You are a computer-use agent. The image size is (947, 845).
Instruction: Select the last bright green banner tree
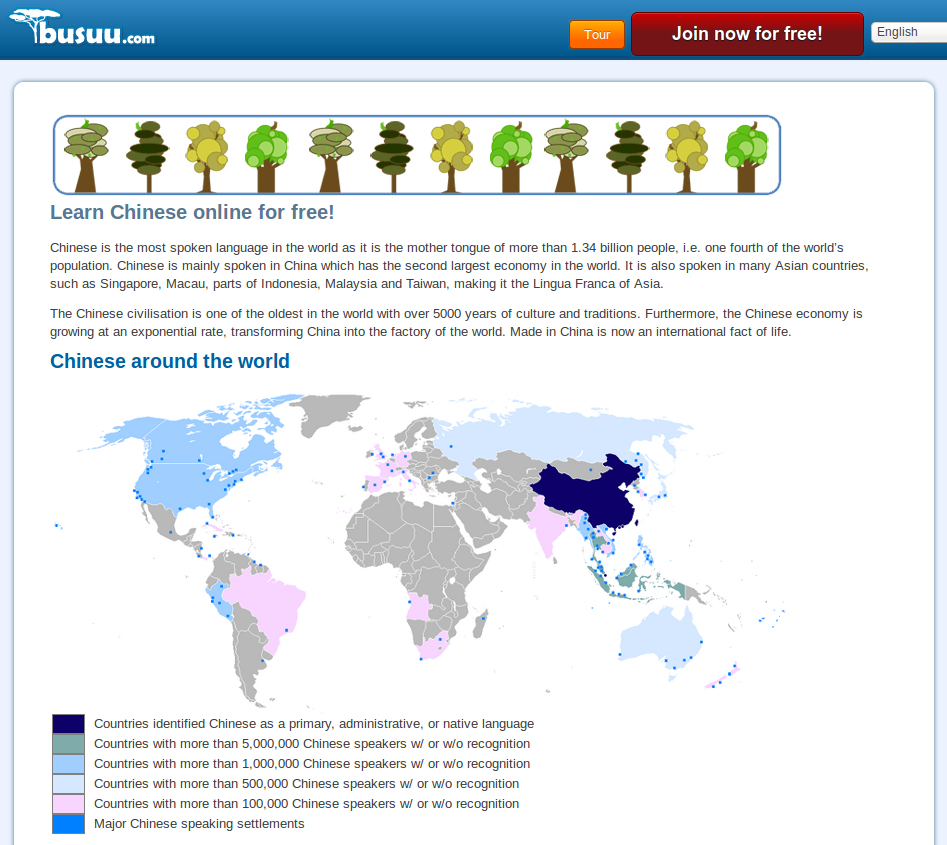coord(746,156)
